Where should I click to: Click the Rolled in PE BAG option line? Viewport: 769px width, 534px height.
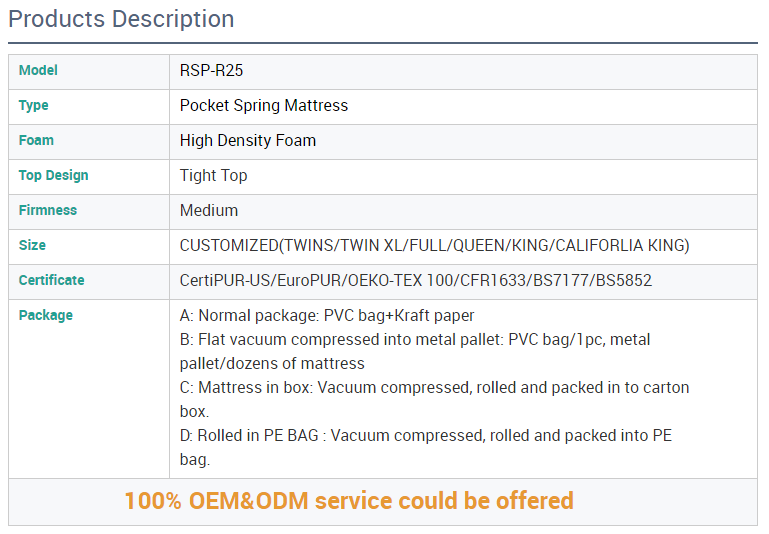[425, 436]
